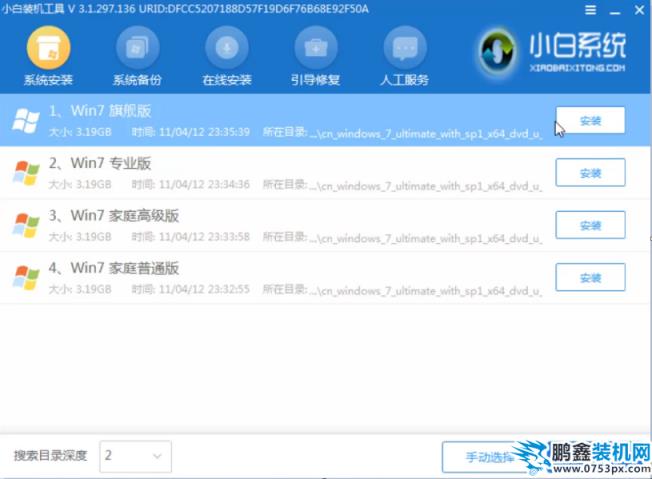Click the Windows flag icon for Win7 专业版

click(x=26, y=173)
